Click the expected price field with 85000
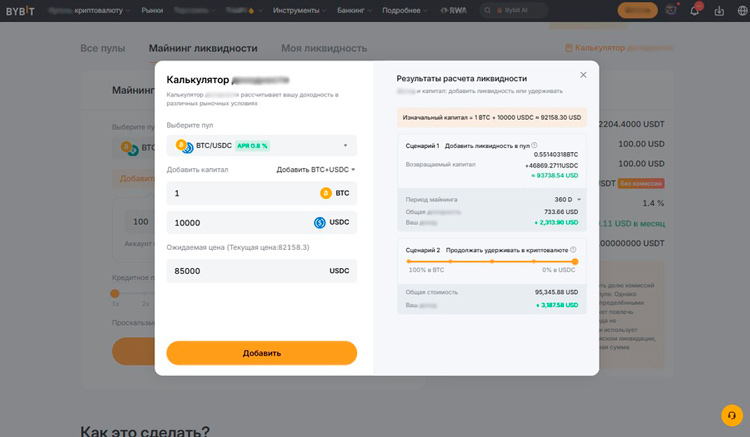The image size is (750, 437). [x=262, y=271]
